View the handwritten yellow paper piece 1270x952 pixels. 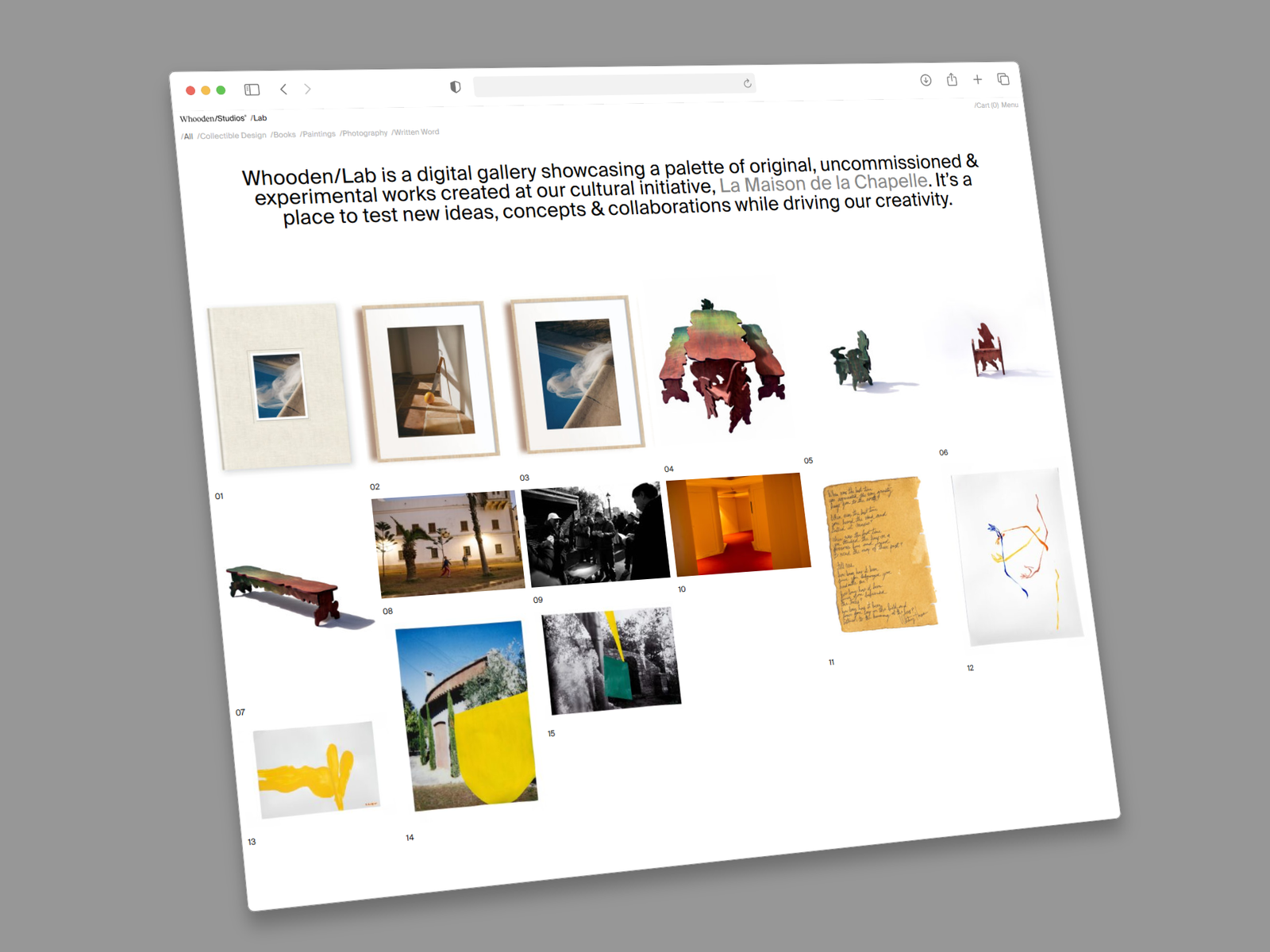pyautogui.click(x=878, y=553)
